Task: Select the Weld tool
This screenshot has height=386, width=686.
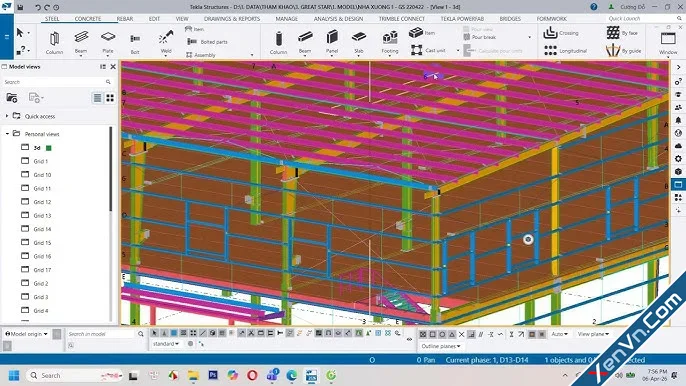Action: [166, 42]
